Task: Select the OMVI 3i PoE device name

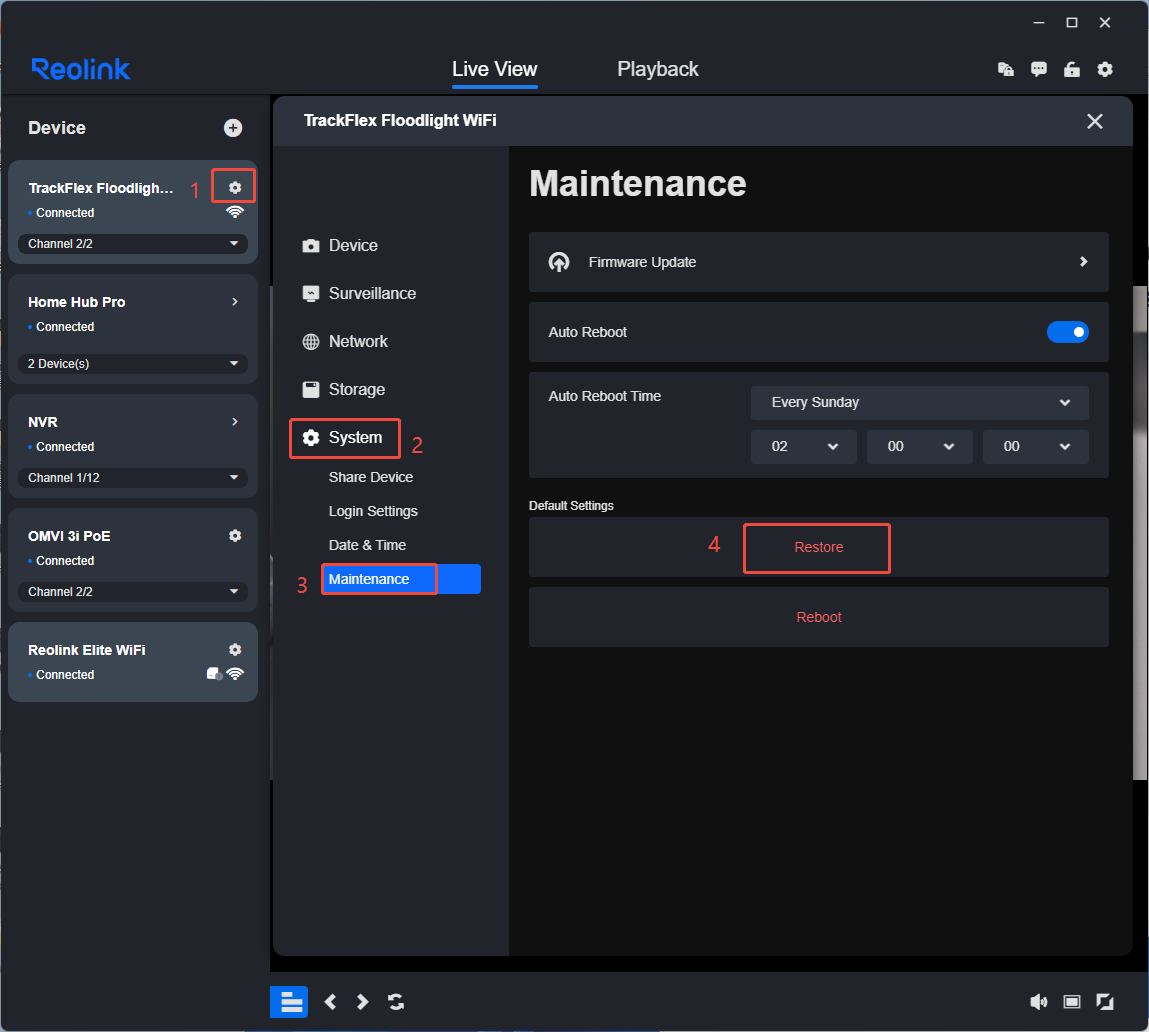Action: [69, 536]
